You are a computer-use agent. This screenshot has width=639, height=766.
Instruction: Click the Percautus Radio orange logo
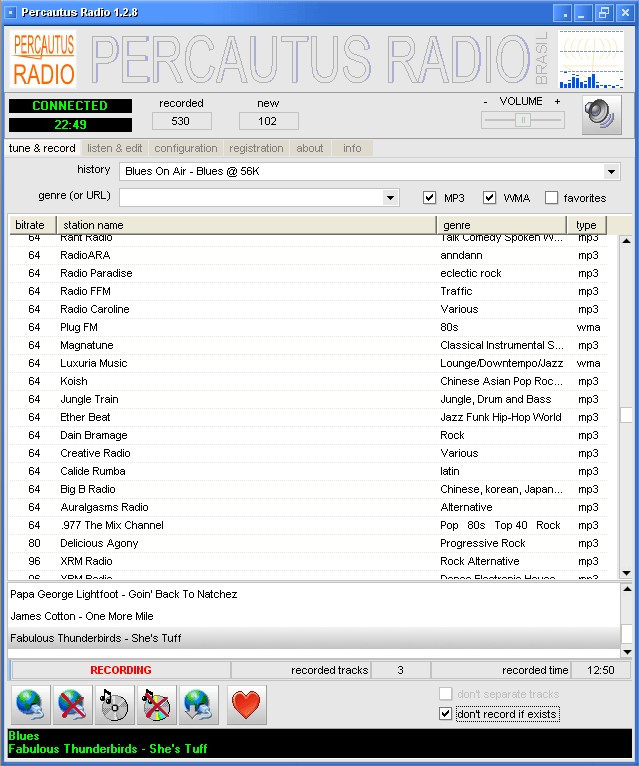[x=43, y=59]
